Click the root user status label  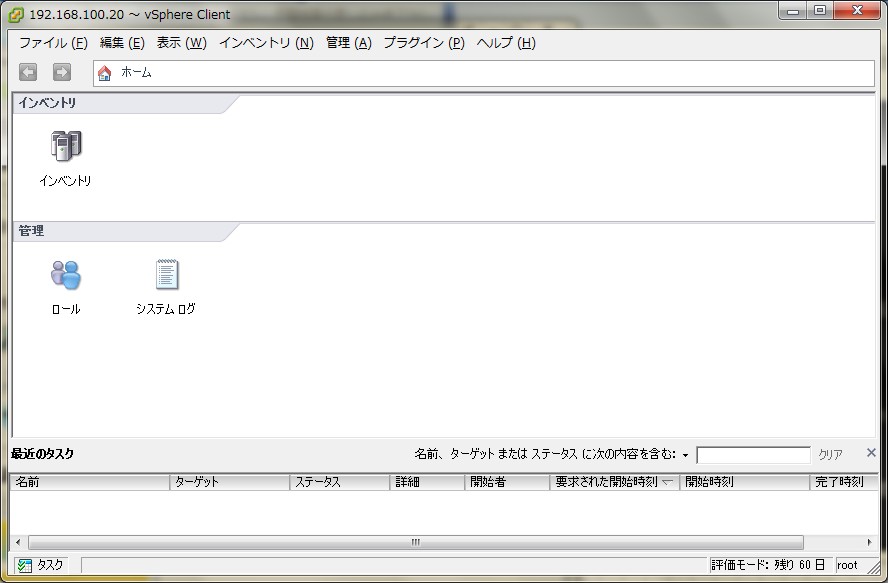point(847,565)
